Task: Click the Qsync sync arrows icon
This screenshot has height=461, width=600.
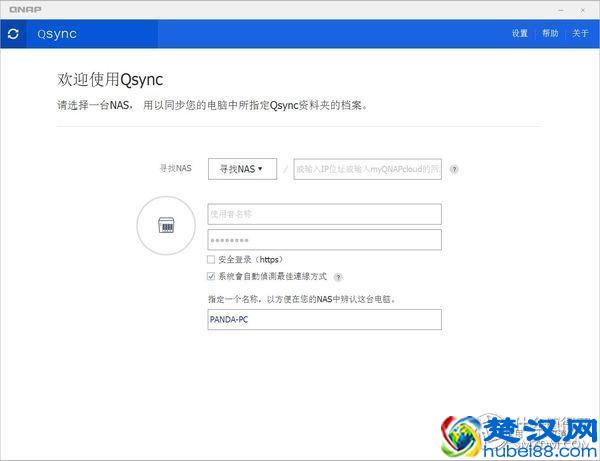Action: (13, 34)
